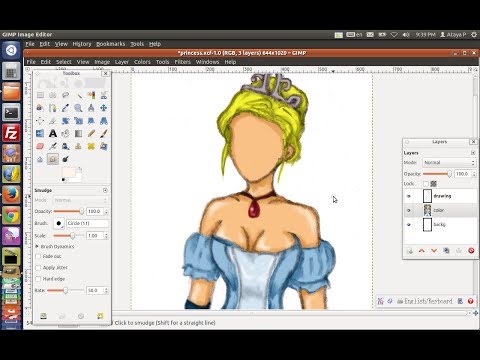Image resolution: width=480 pixels, height=360 pixels.
Task: Click the layer Opacity value stepper arrows
Action: 474,174
